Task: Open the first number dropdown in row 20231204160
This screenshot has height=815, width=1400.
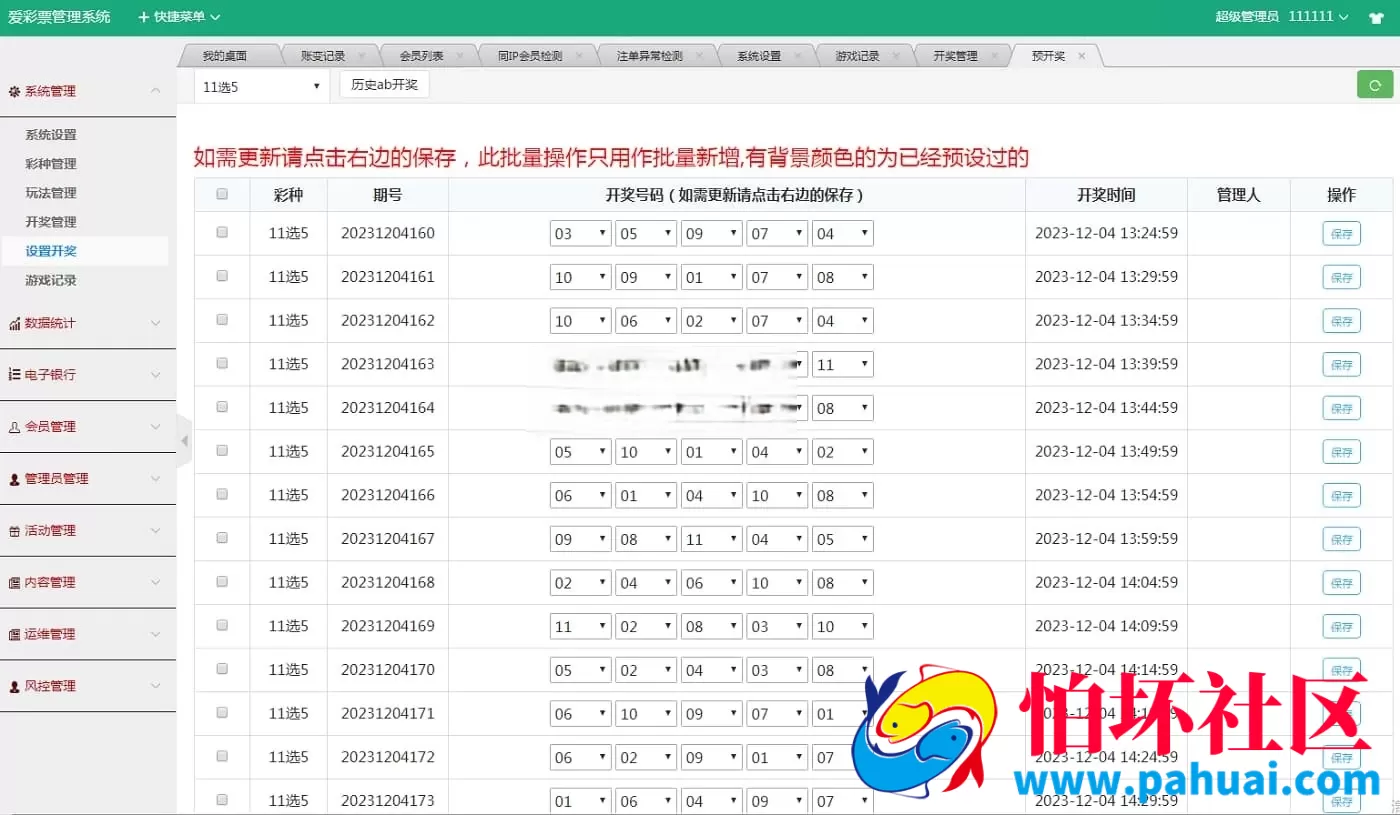Action: 580,233
